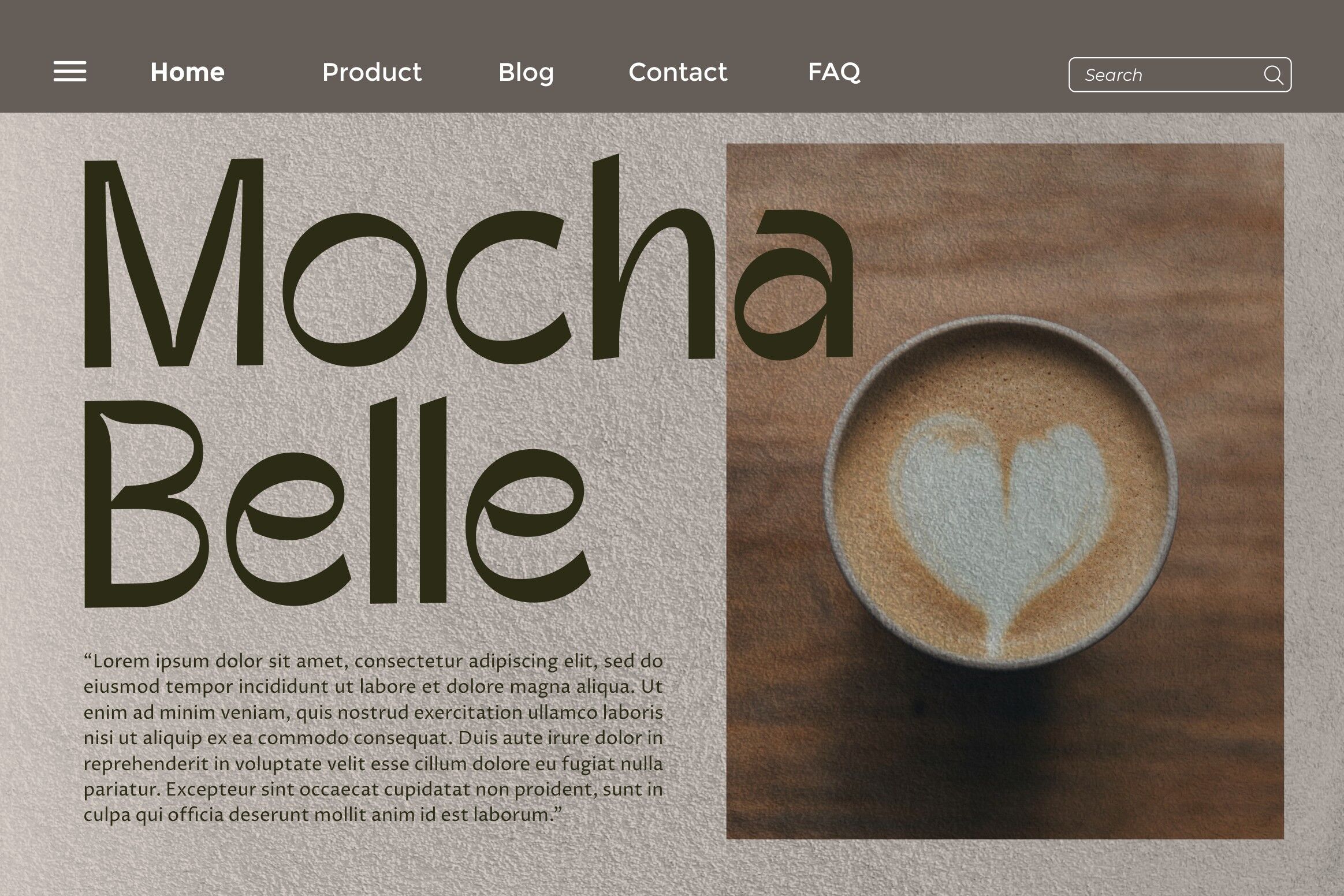Focus the Search input field
Screen dimensions: 1344x896
(1179, 74)
